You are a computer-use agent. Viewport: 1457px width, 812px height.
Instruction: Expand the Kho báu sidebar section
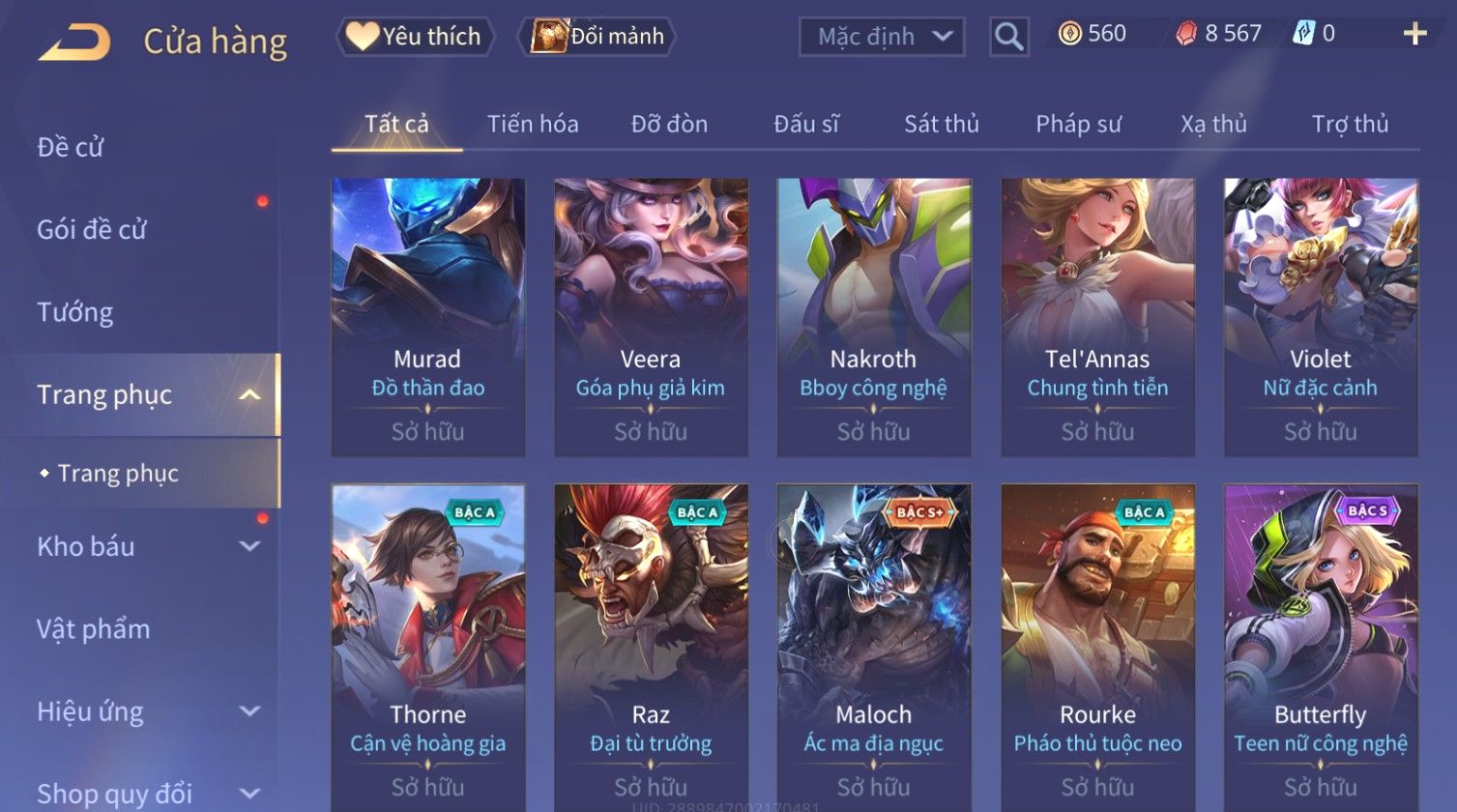[x=249, y=546]
